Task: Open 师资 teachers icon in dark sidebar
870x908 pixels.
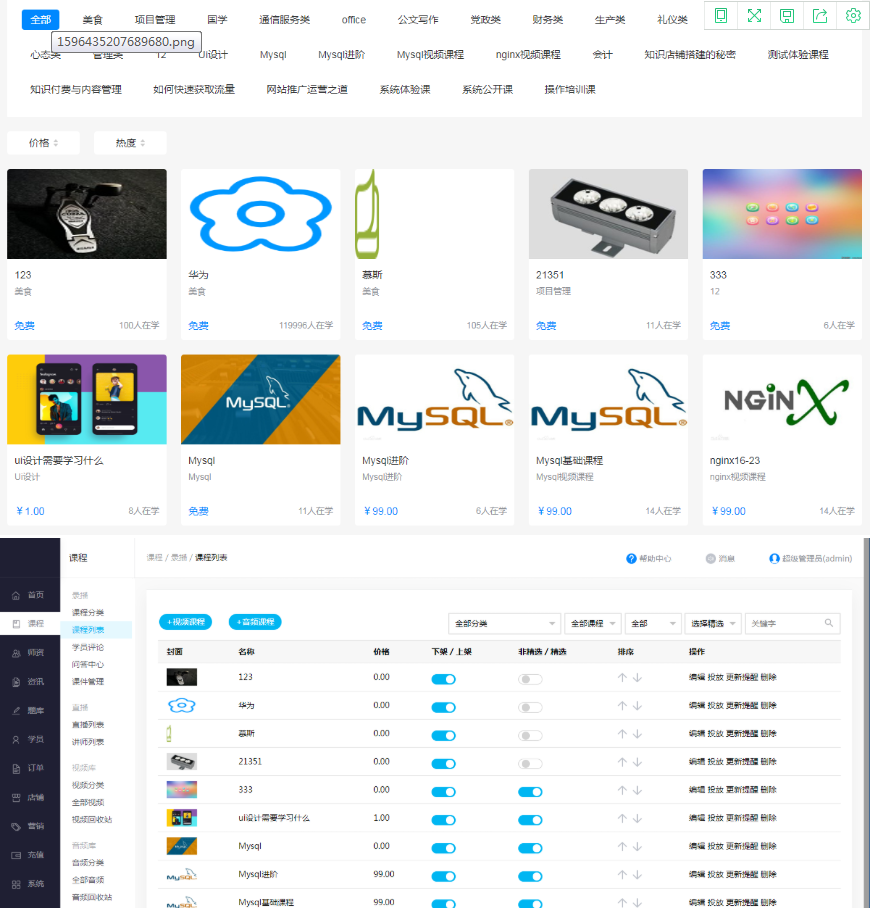Action: coord(16,653)
